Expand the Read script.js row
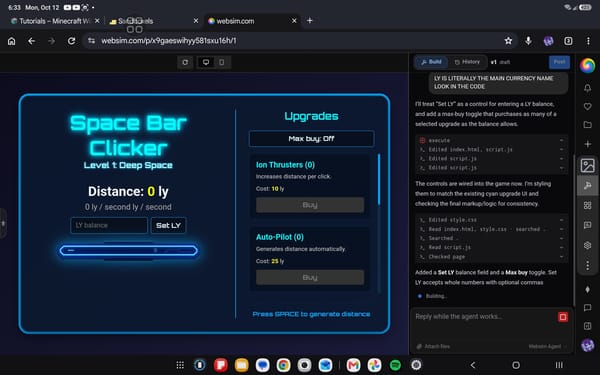The image size is (600, 375). (x=491, y=248)
